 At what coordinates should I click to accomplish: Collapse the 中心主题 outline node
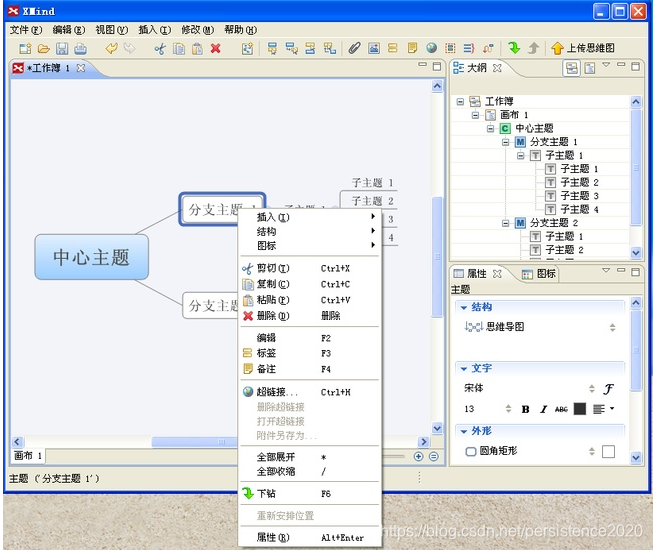click(491, 129)
